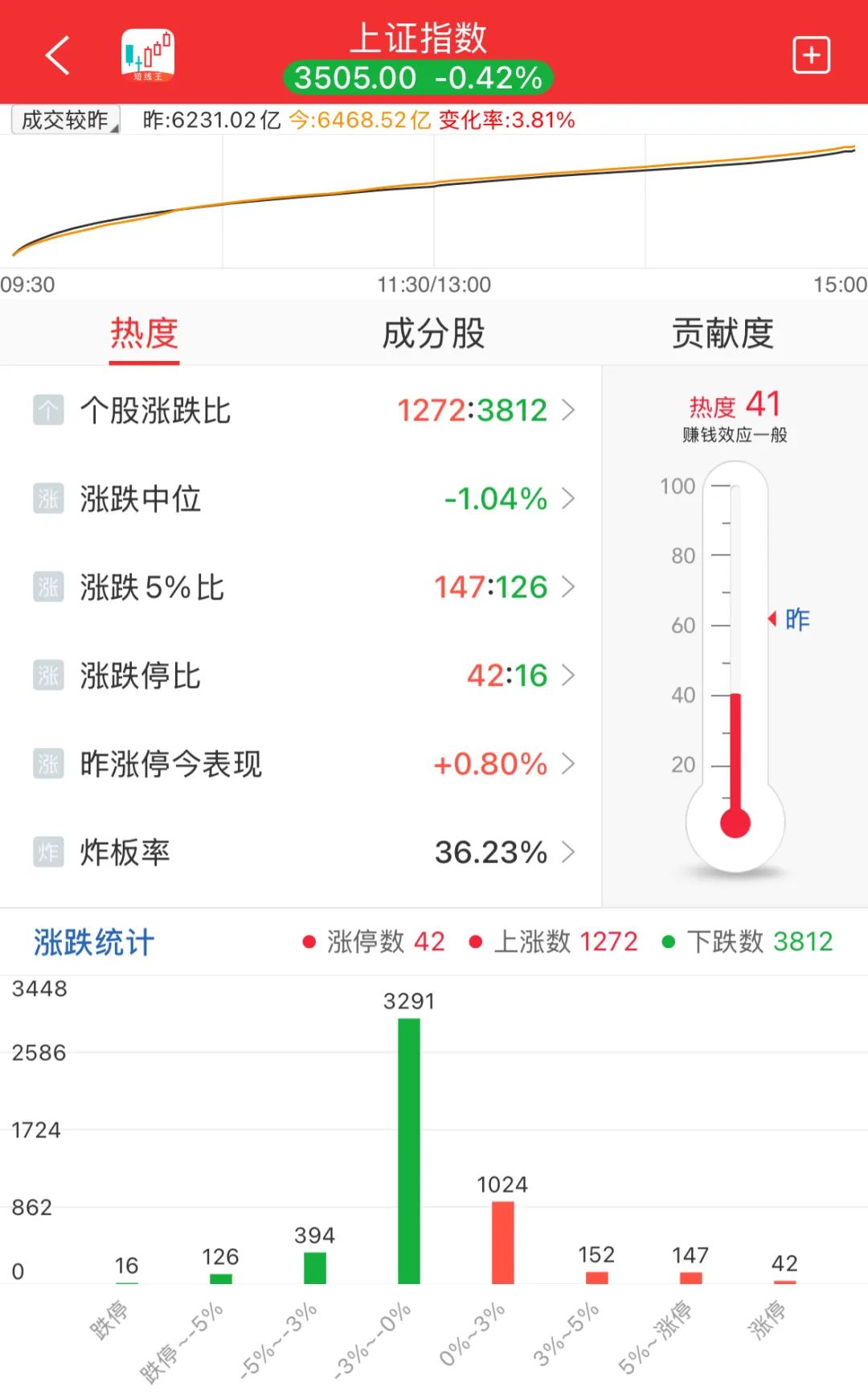Tap the red bar labeled 1024

(503, 1242)
